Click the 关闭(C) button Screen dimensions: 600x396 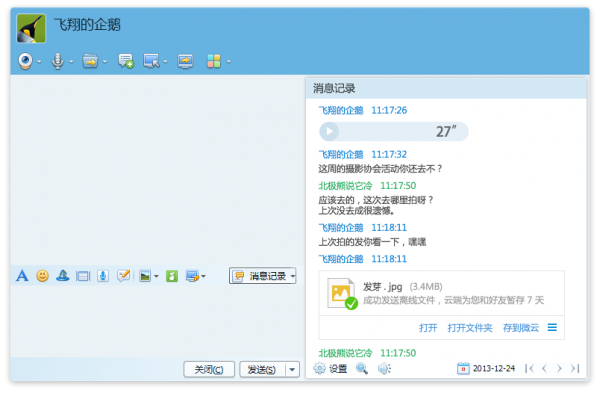coord(209,370)
